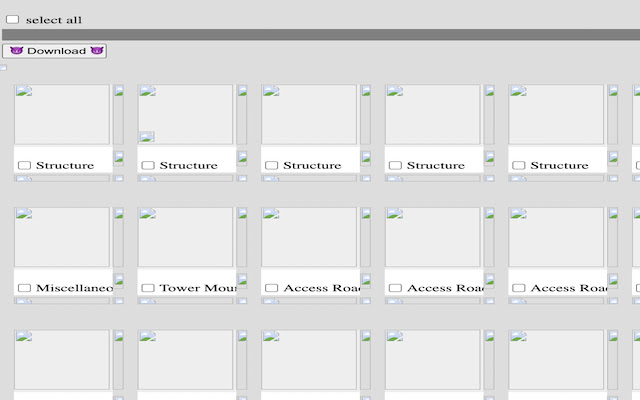Tick the third Structure checkbox in the row
This screenshot has height=400, width=640.
coord(271,165)
